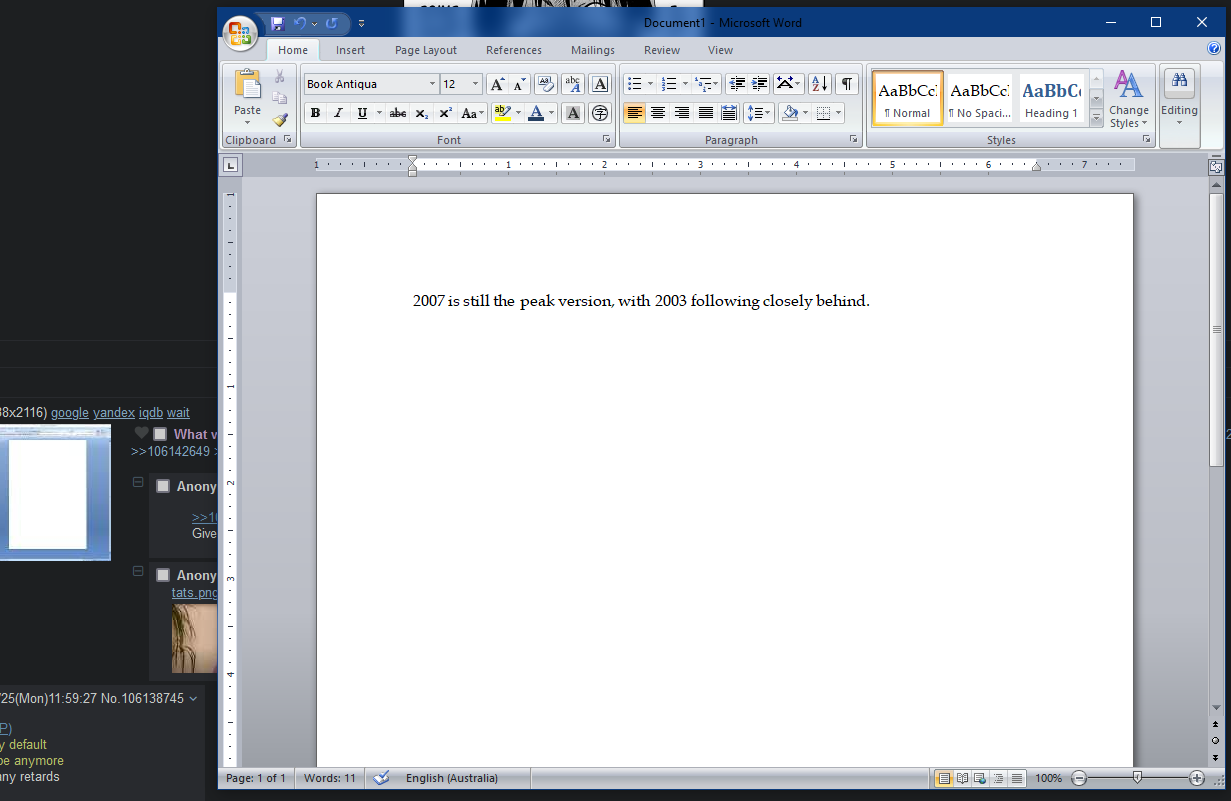Clear all formatting from text
The width and height of the screenshot is (1231, 801).
tap(546, 85)
